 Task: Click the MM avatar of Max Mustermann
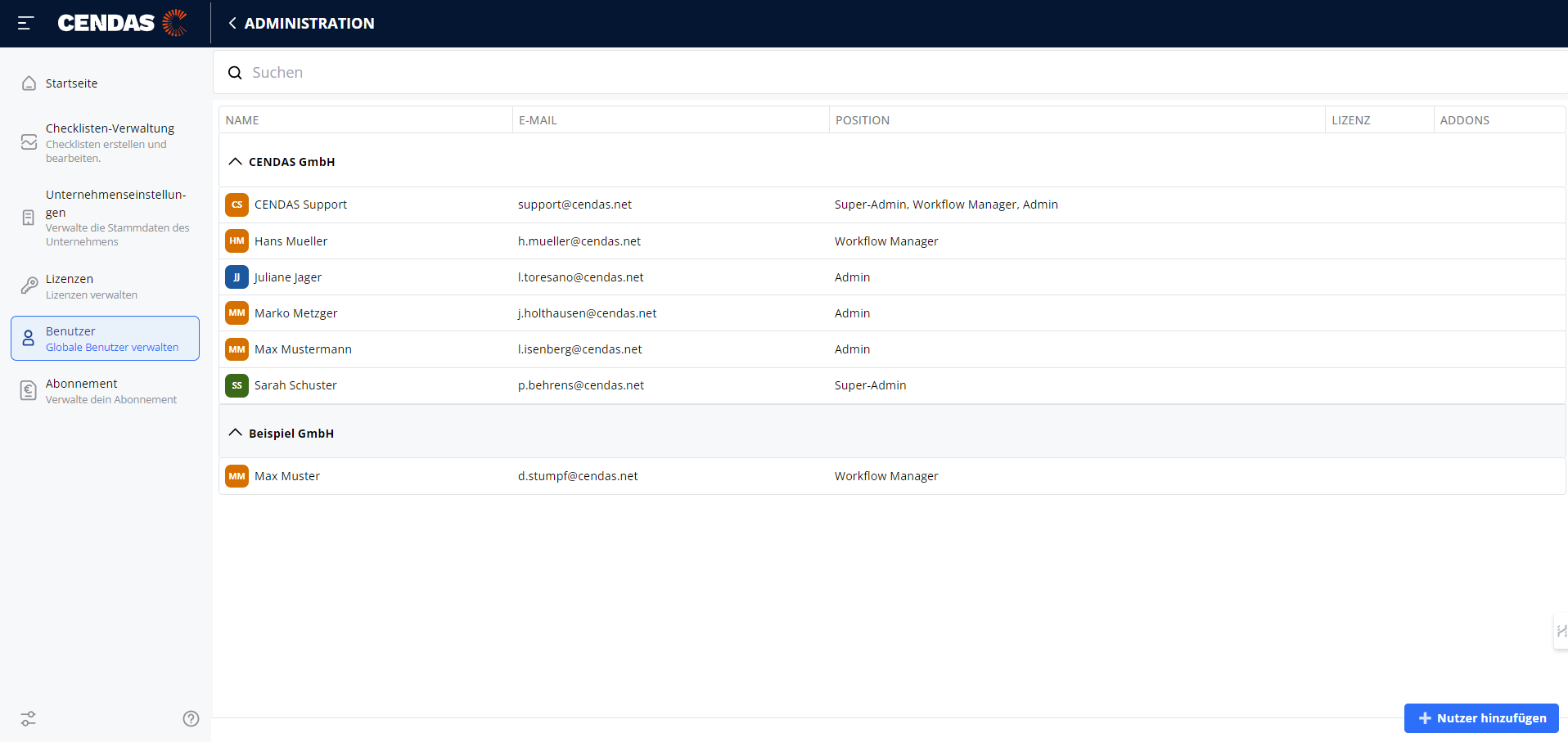[x=237, y=349]
